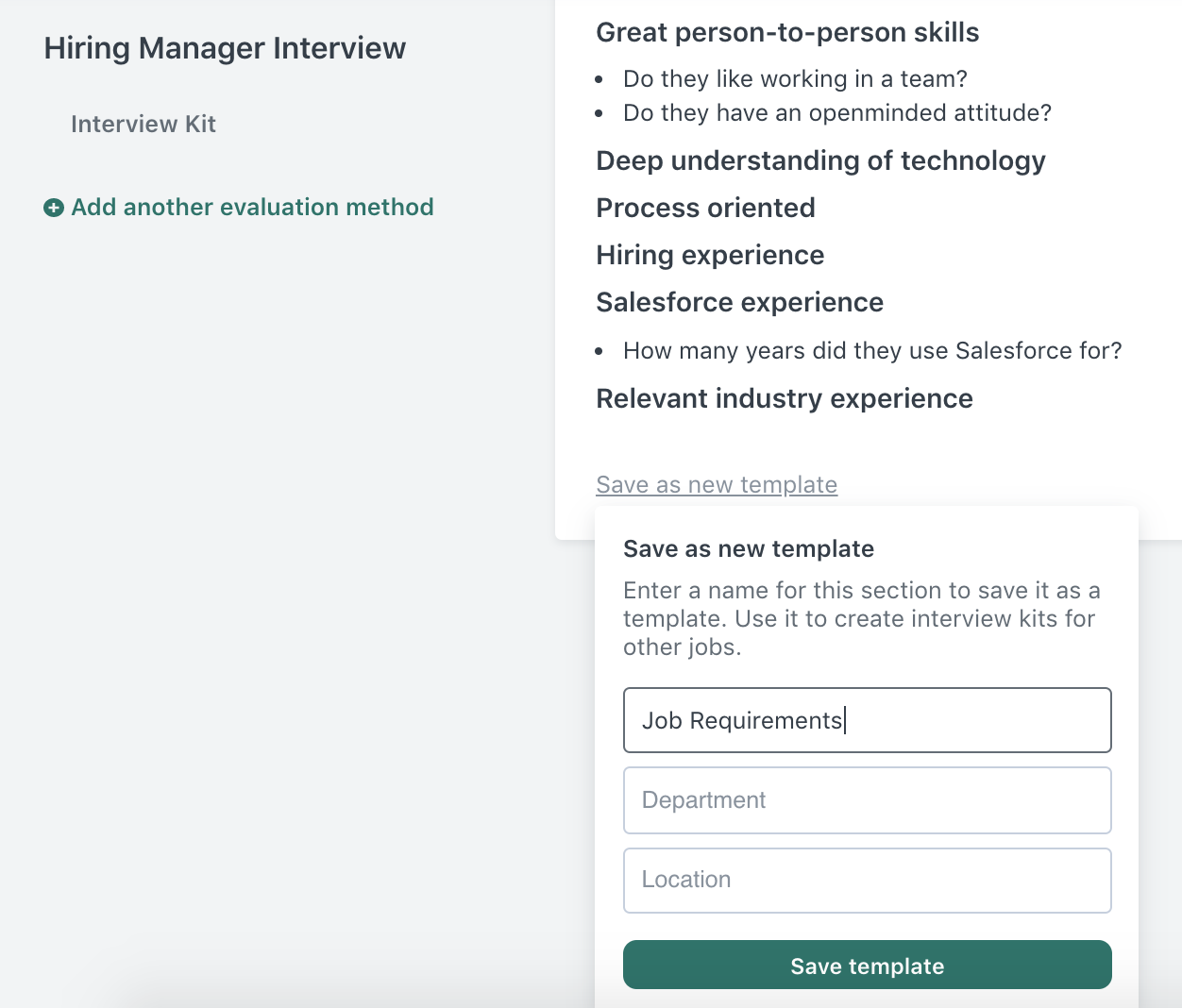This screenshot has width=1182, height=1008.
Task: Select the Hiring Manager Interview heading
Action: [225, 48]
